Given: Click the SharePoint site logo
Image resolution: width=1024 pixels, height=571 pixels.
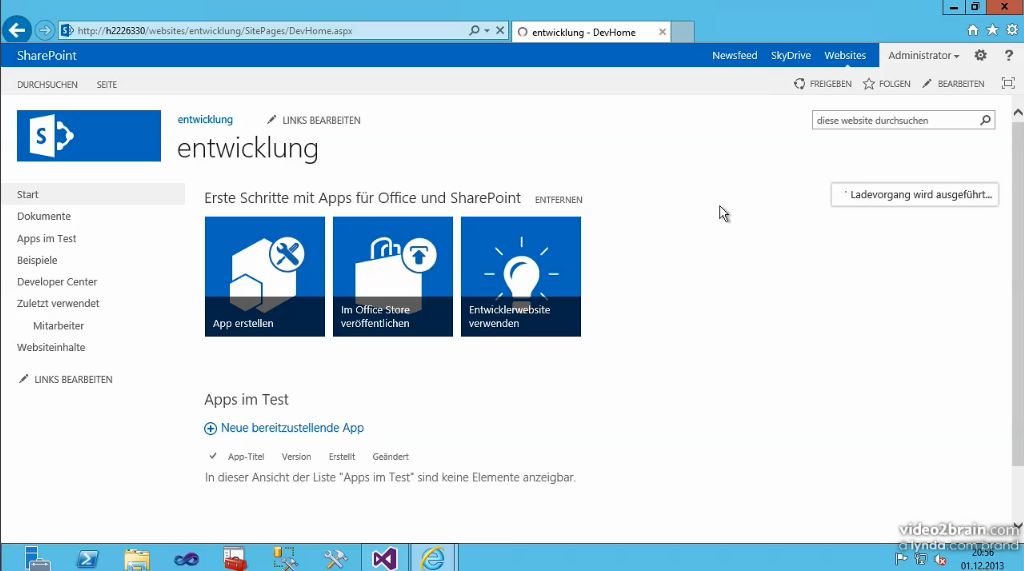Looking at the screenshot, I should pos(89,136).
